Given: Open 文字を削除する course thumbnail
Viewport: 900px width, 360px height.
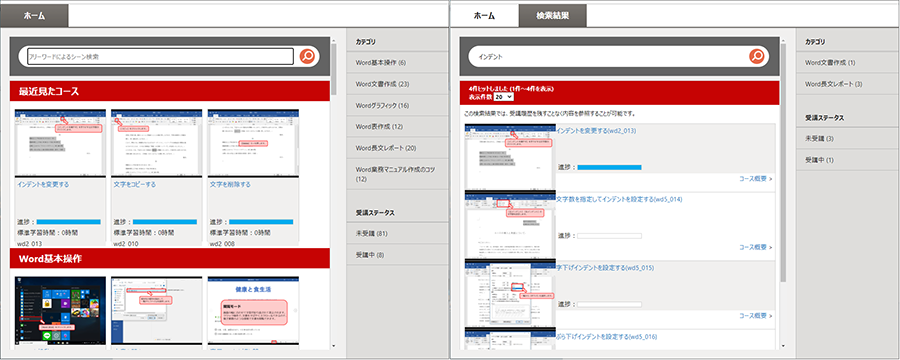Looking at the screenshot, I should (253, 142).
